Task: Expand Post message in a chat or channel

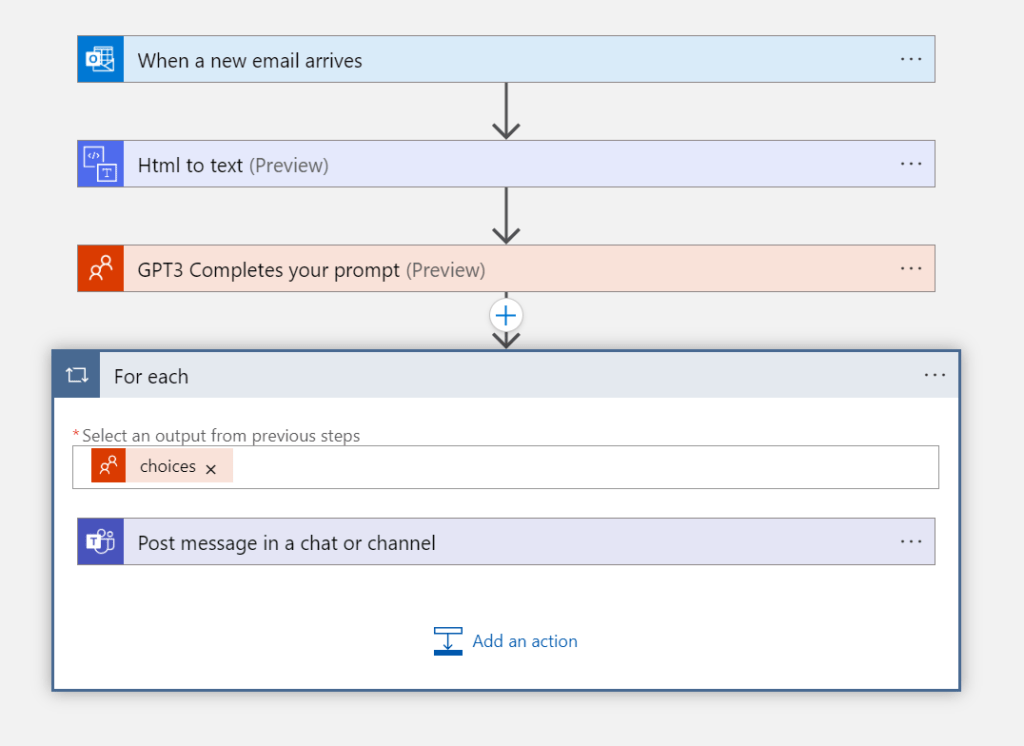Action: coord(506,542)
